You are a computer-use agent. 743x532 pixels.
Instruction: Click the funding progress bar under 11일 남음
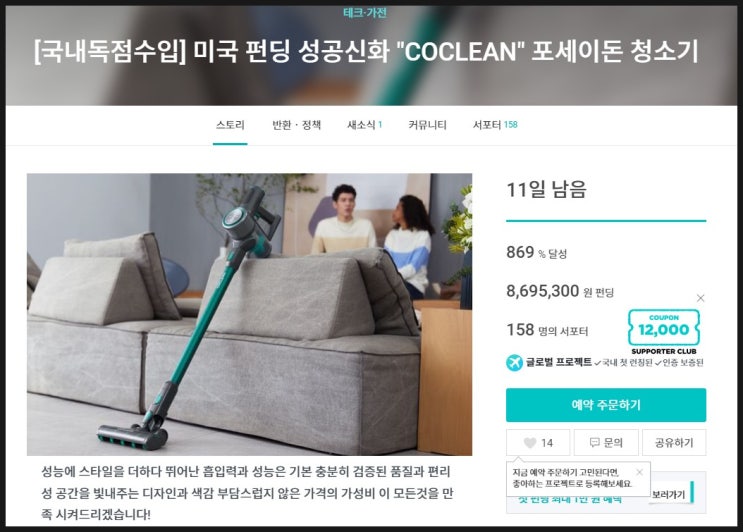[606, 221]
